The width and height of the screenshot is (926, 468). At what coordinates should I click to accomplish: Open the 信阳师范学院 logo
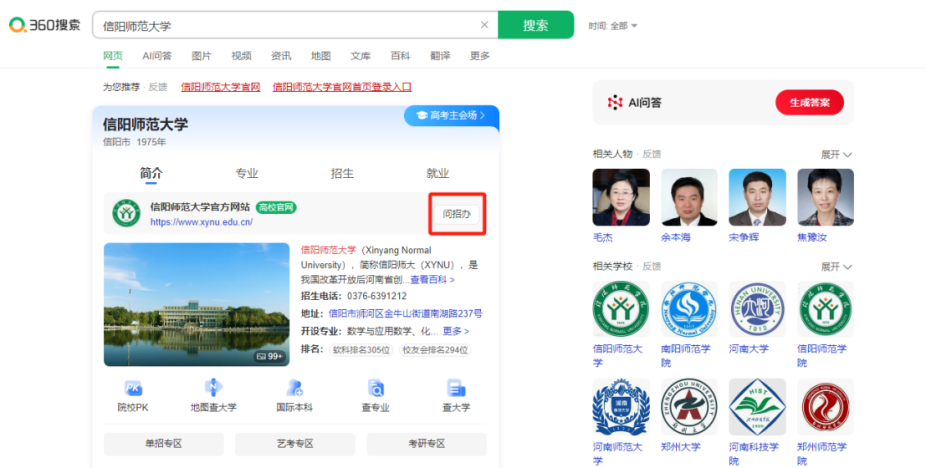[x=826, y=309]
